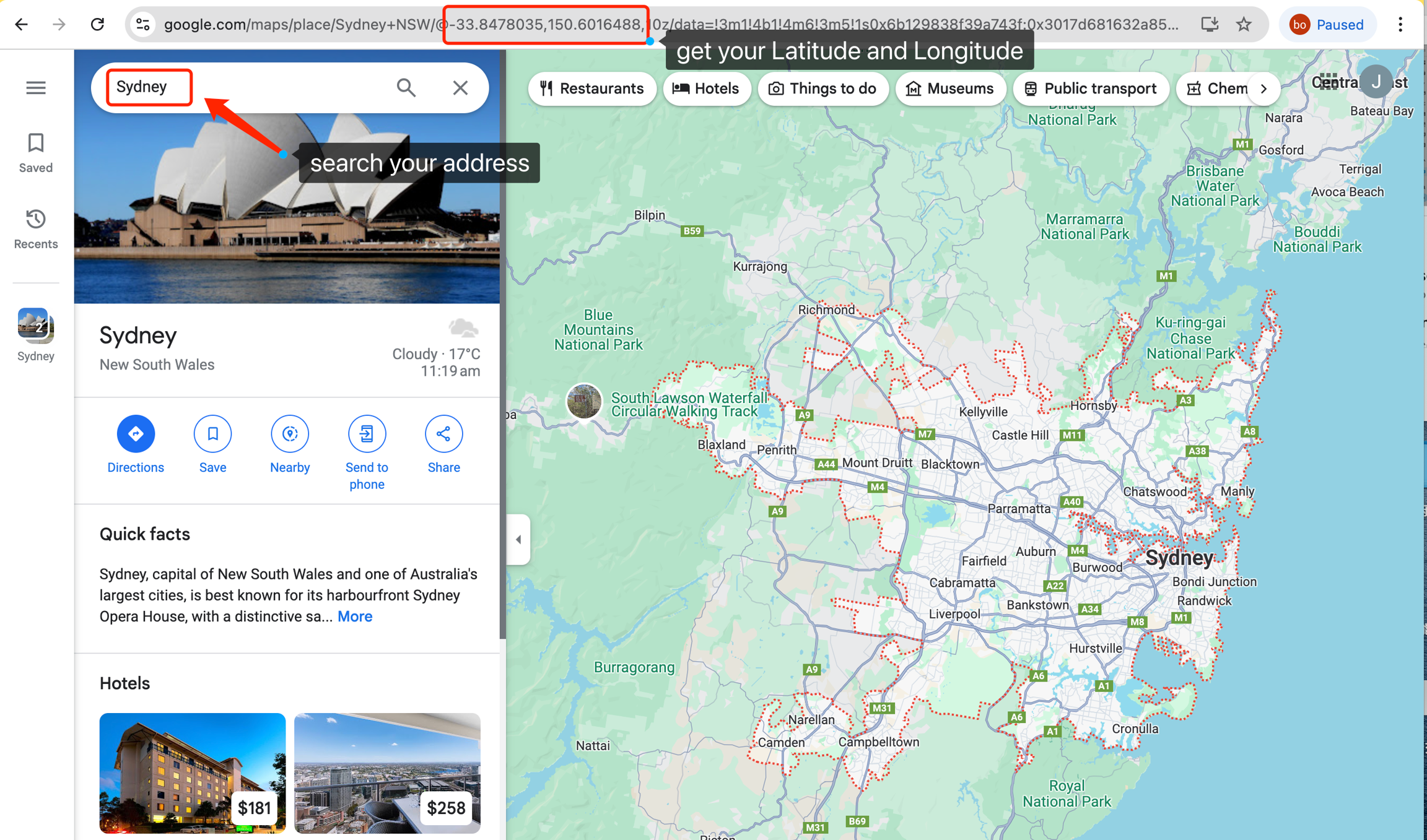Viewport: 1427px width, 840px height.
Task: Open the $181 hotel listing
Action: tap(192, 773)
